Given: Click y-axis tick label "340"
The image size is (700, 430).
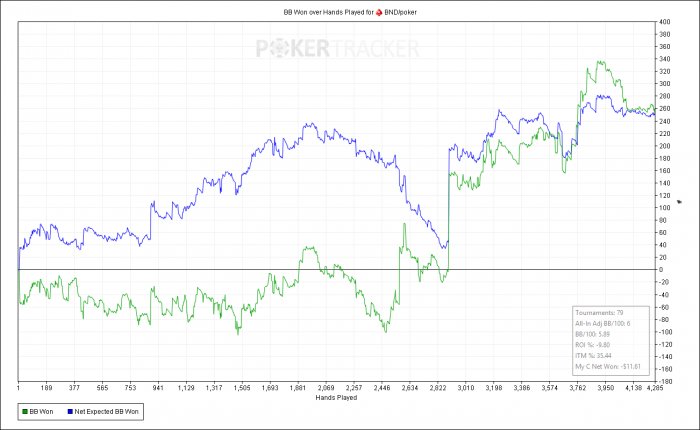Looking at the screenshot, I should point(665,59).
